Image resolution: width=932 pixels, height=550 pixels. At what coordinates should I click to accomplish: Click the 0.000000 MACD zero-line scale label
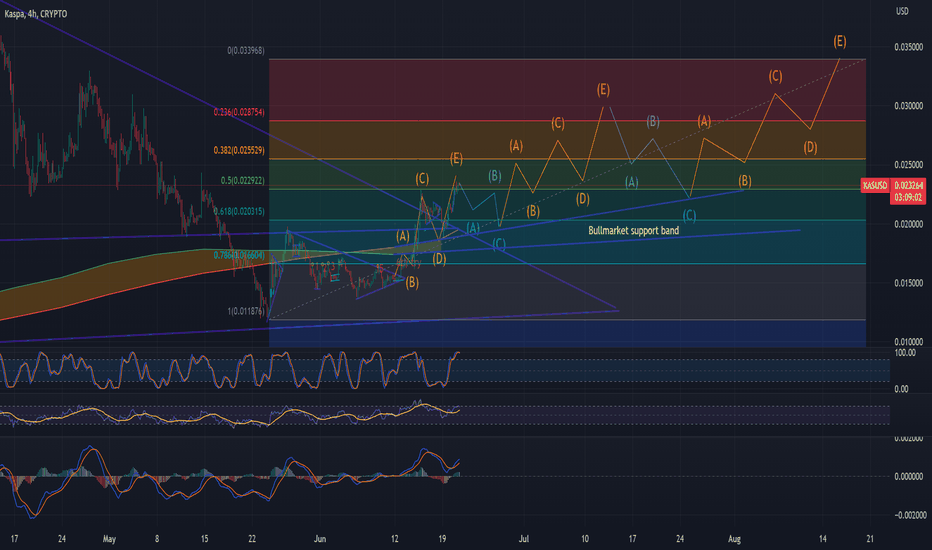pos(909,476)
